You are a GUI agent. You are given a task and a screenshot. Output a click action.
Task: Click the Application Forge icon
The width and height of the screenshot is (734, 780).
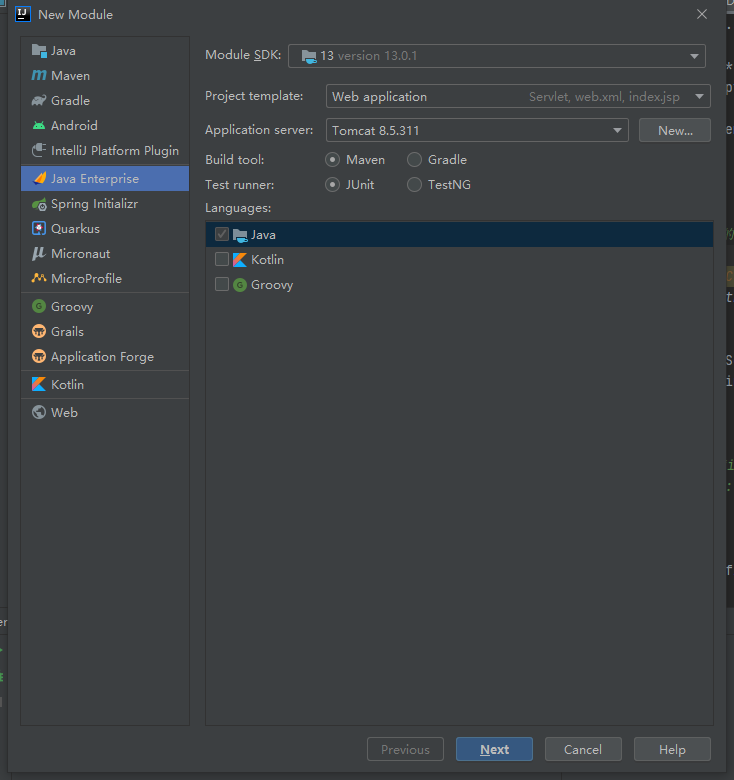click(x=39, y=356)
